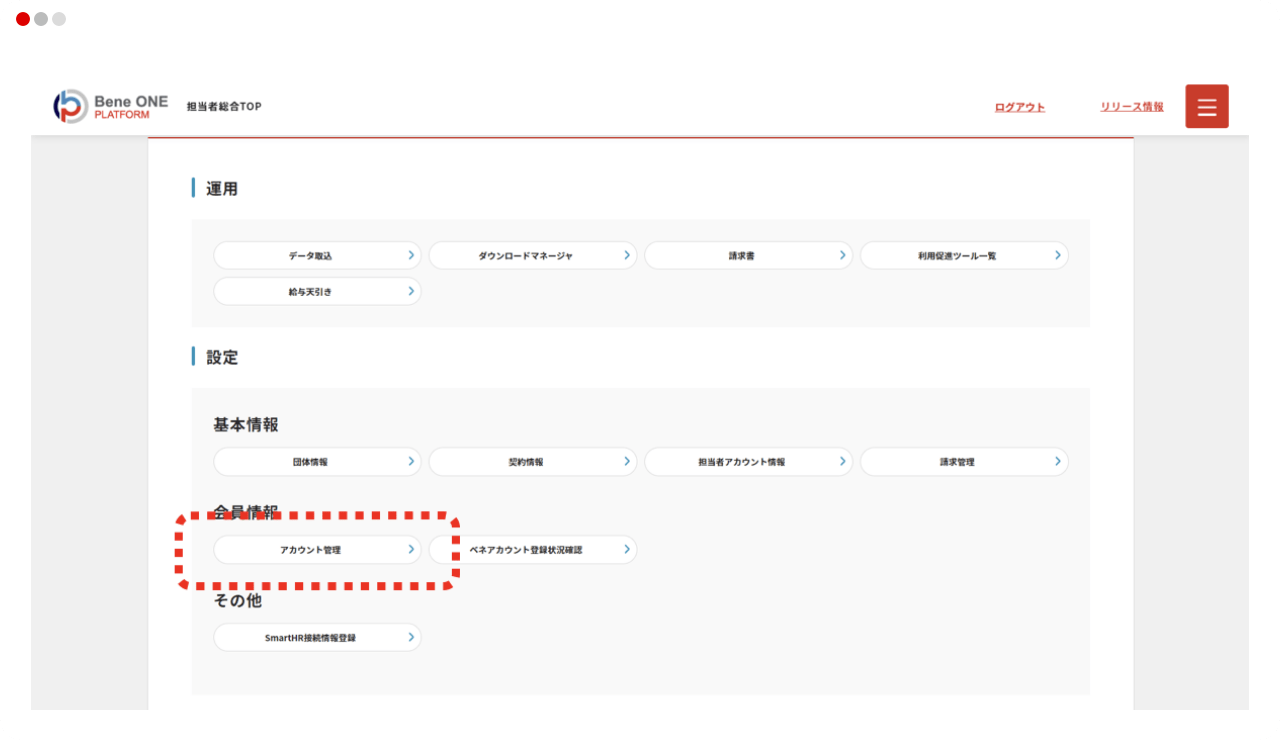1280x740 pixels.
Task: Click the chevron on データ取込
Action: click(x=411, y=256)
